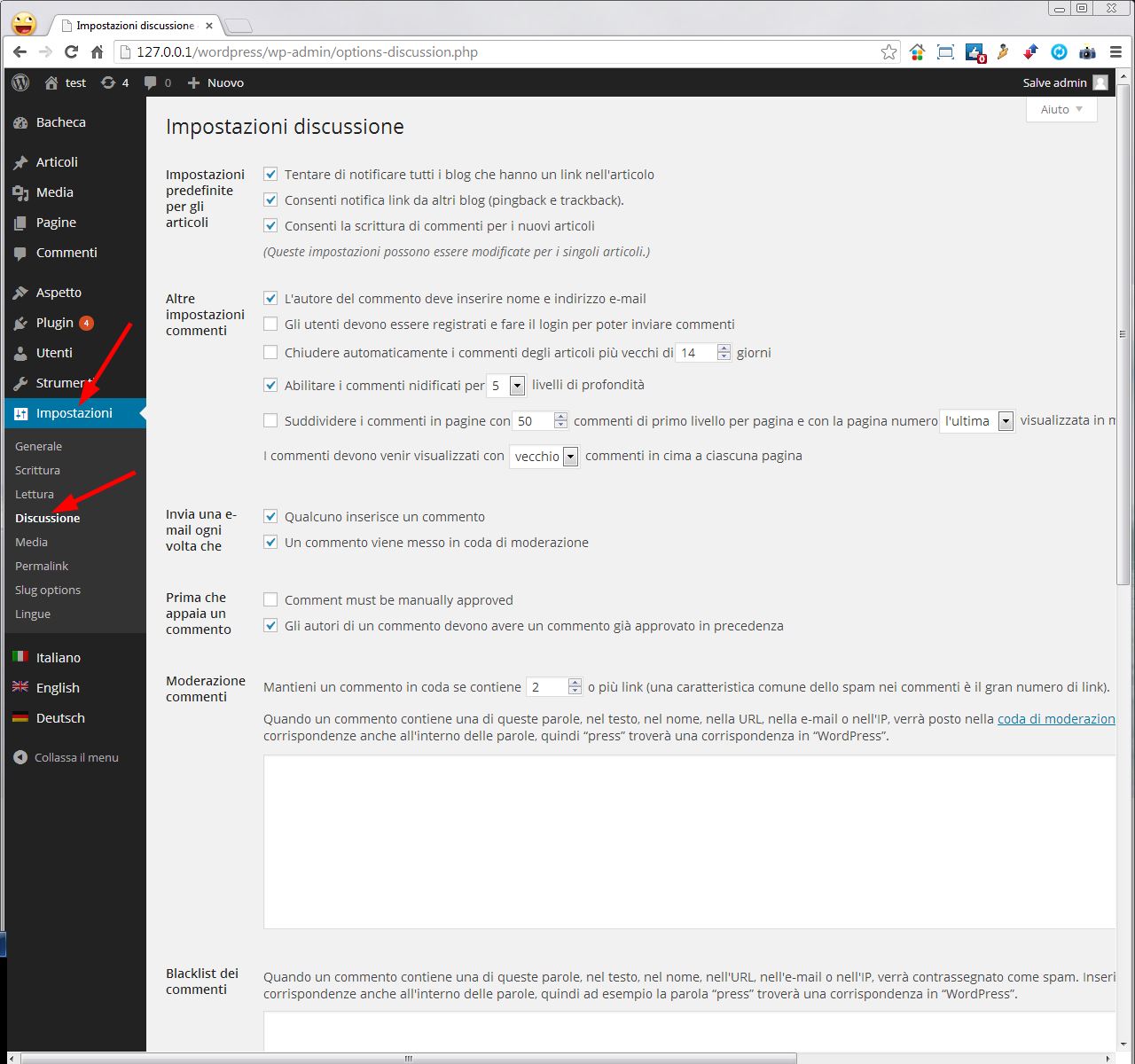Open Permalink settings submenu item
The width and height of the screenshot is (1135, 1064).
42,567
